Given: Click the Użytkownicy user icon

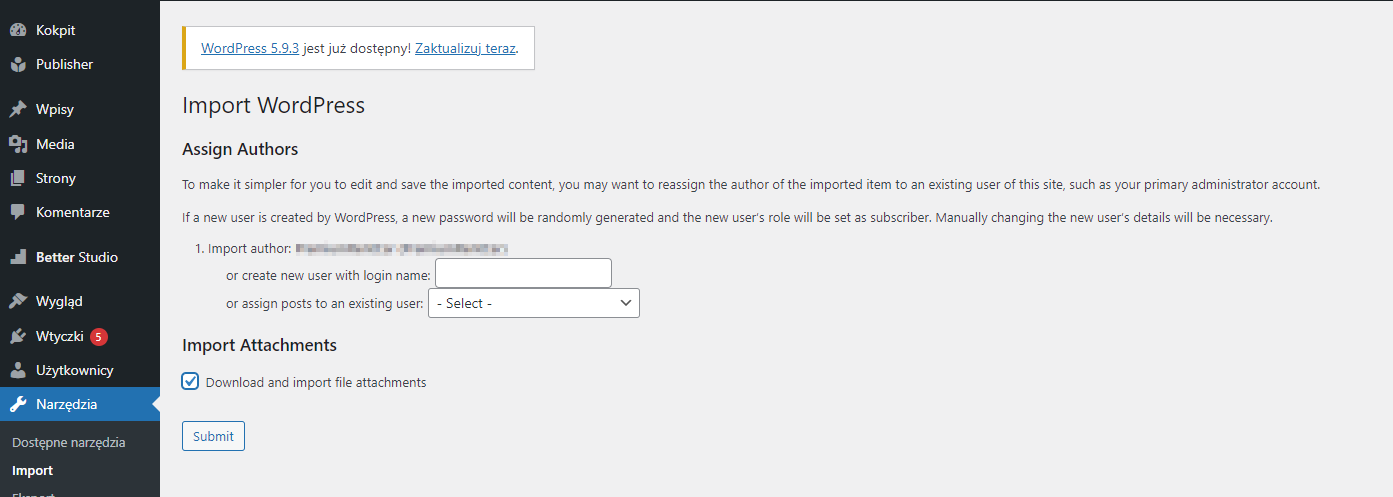Looking at the screenshot, I should [x=18, y=370].
